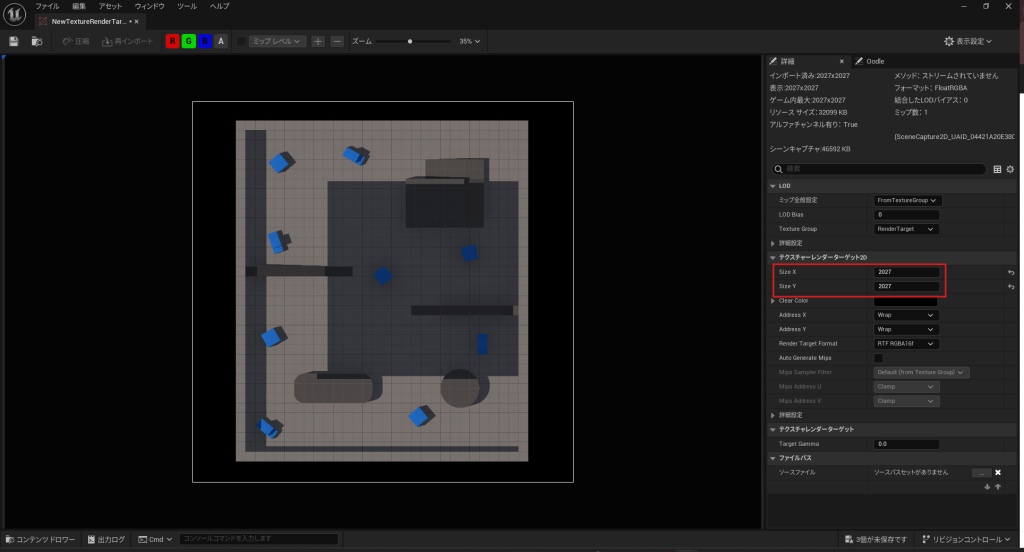Viewport: 1024px width, 552px height.
Task: Reset Size X with its revert arrow
Action: pos(1010,272)
